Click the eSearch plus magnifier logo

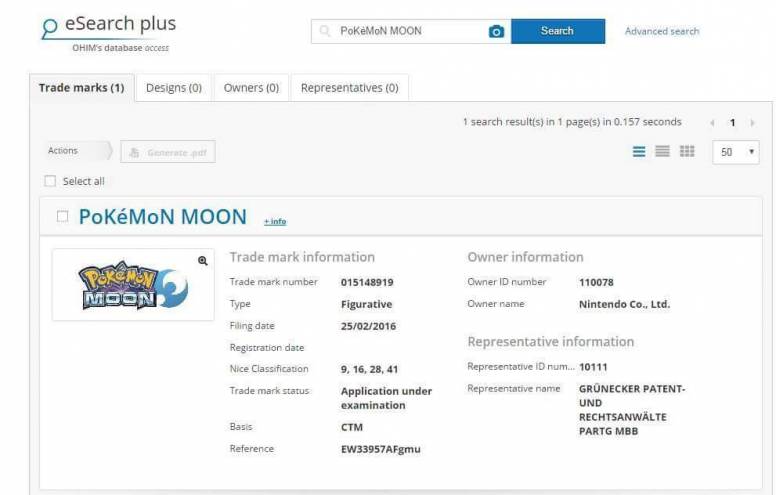click(x=49, y=28)
